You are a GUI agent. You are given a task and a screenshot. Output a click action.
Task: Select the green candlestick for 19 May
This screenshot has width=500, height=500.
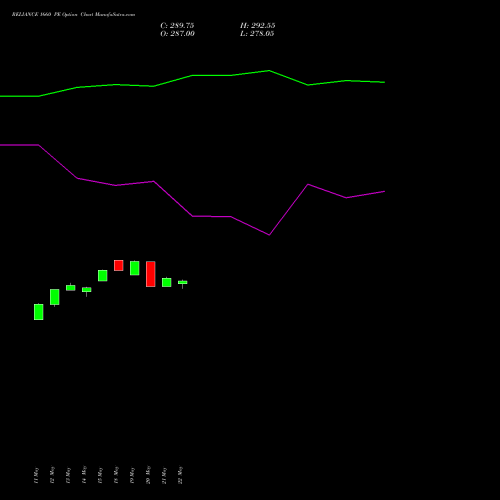click(135, 268)
